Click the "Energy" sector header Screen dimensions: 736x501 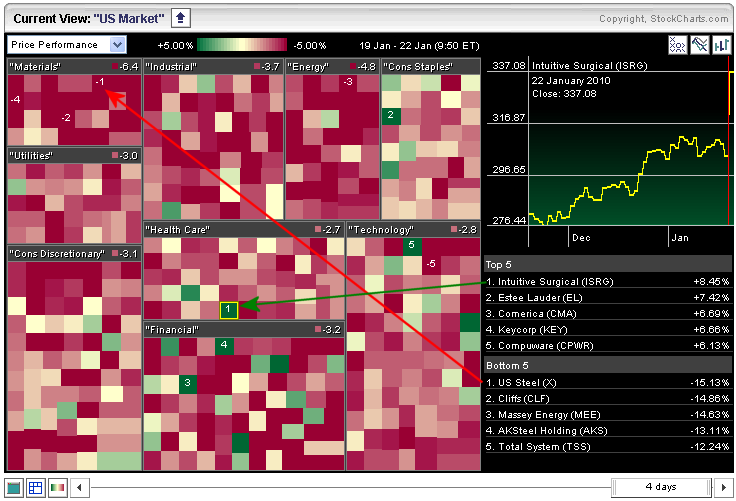tap(332, 67)
